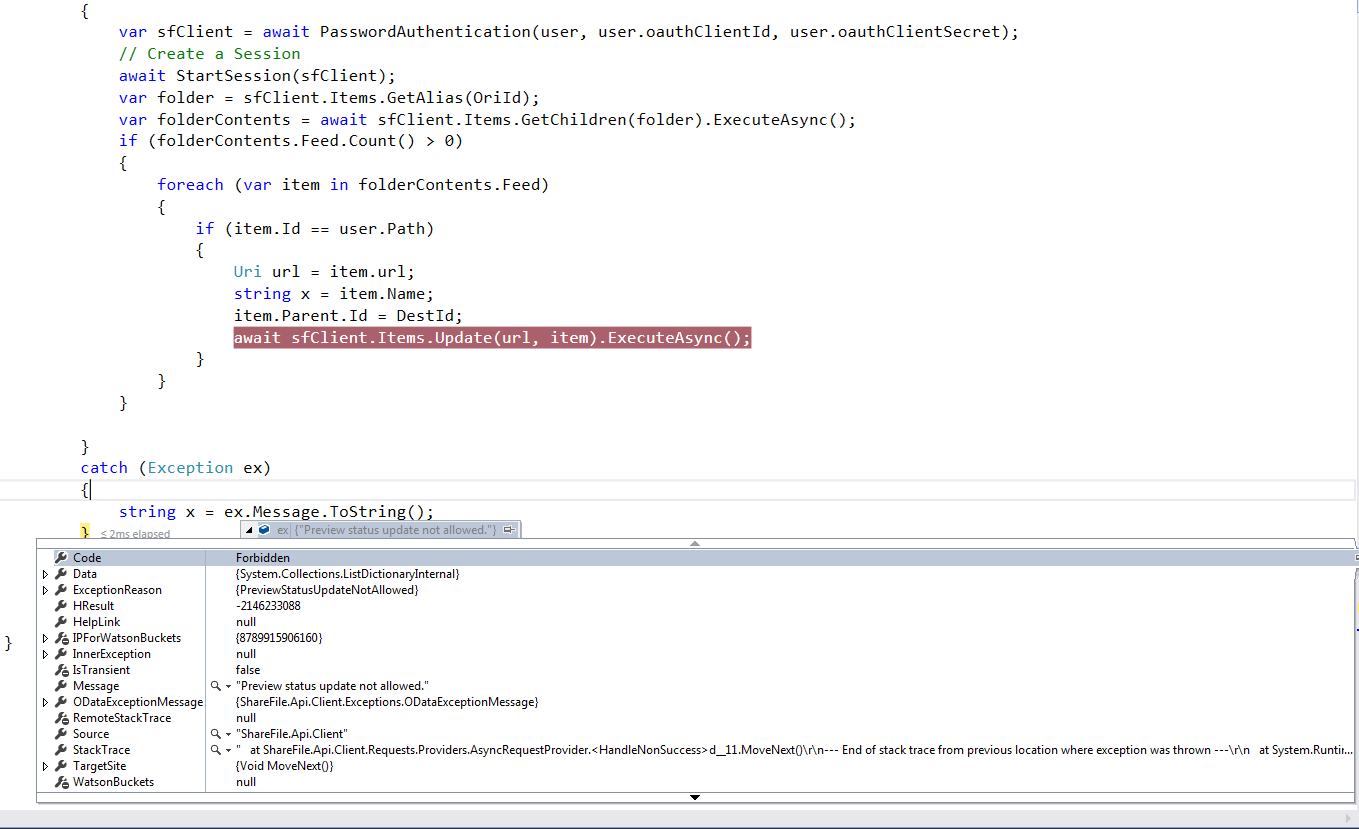This screenshot has height=829, width=1359.
Task: Click the wrench icon beside Source
Action: tap(61, 734)
